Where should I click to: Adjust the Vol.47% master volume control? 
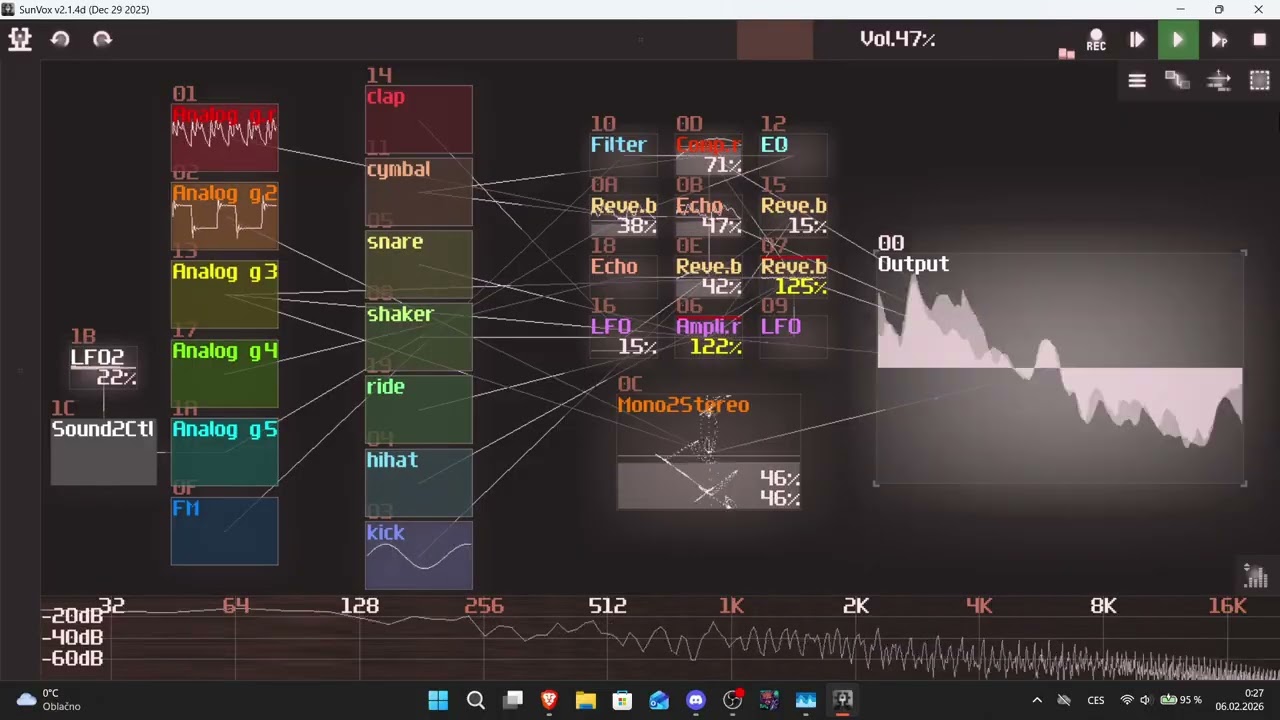click(x=897, y=39)
